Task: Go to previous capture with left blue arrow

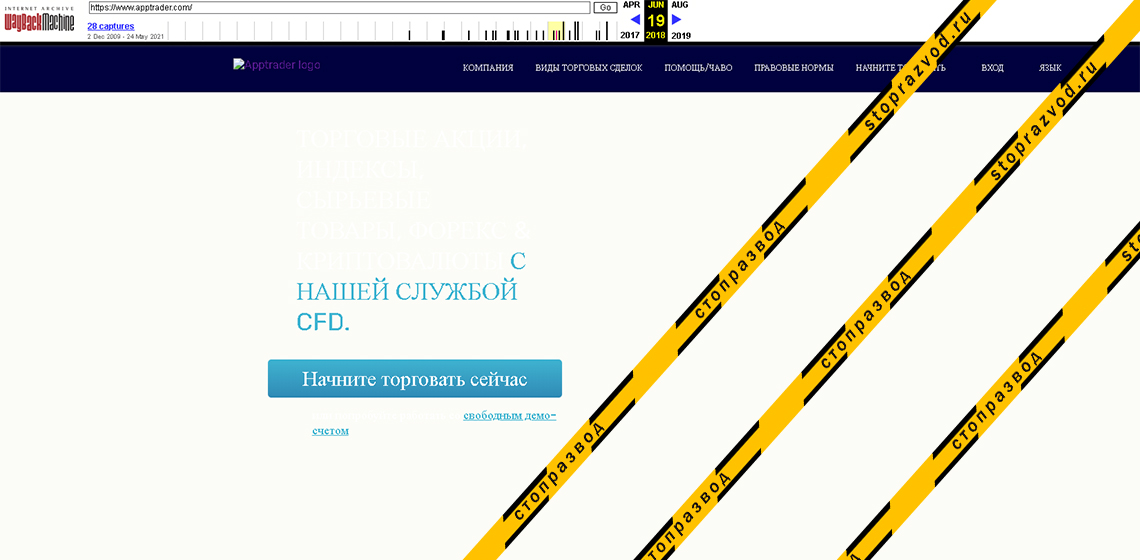Action: coord(635,20)
